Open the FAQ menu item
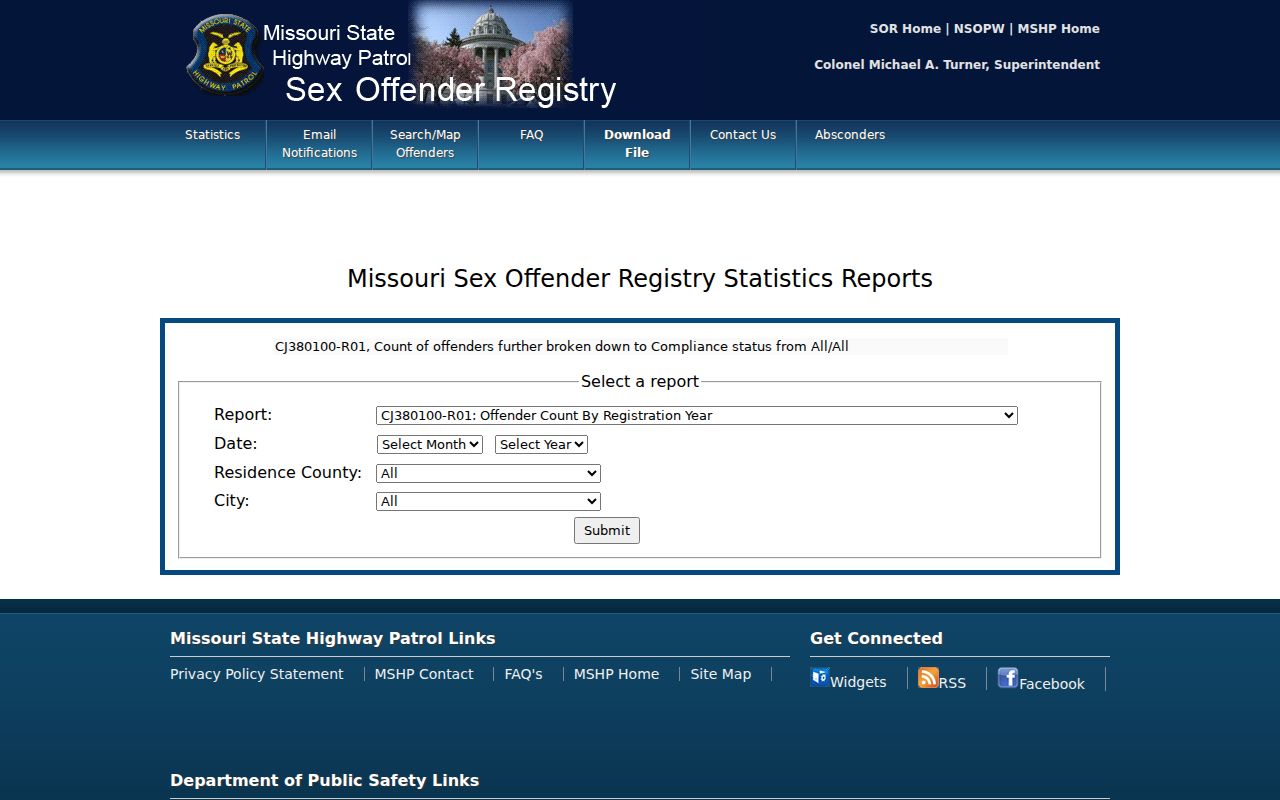This screenshot has height=800, width=1280. (531, 135)
